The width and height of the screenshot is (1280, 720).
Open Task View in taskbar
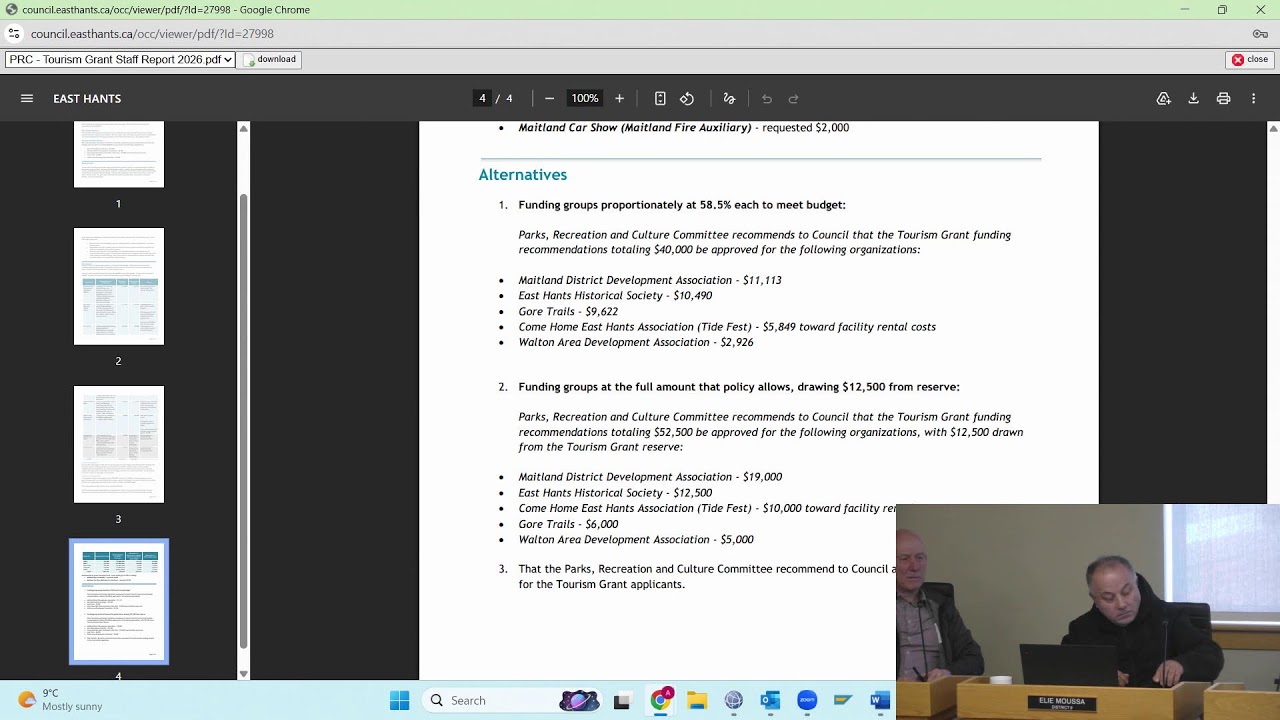[x=621, y=700]
